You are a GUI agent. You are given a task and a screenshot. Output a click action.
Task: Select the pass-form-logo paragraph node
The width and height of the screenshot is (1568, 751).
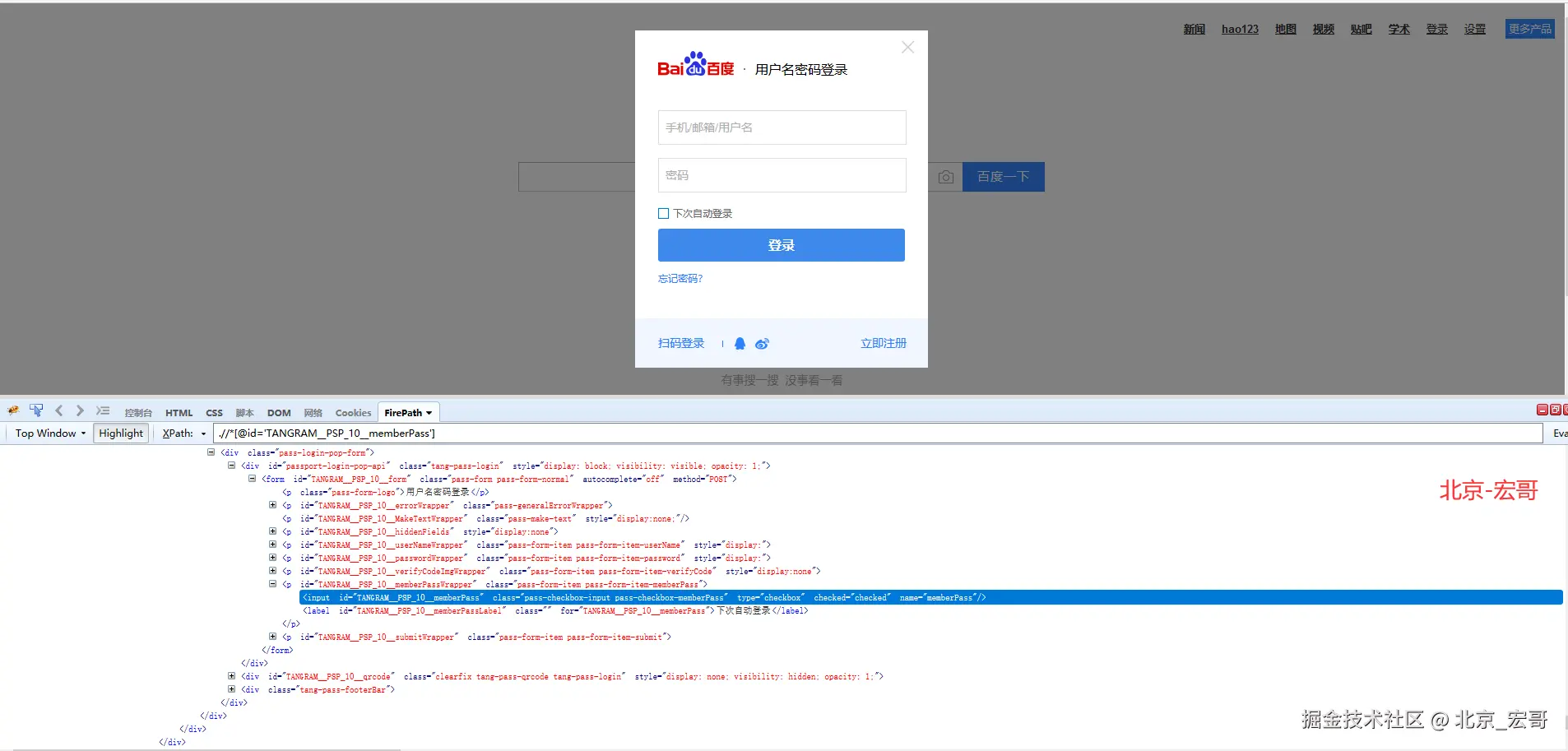386,492
